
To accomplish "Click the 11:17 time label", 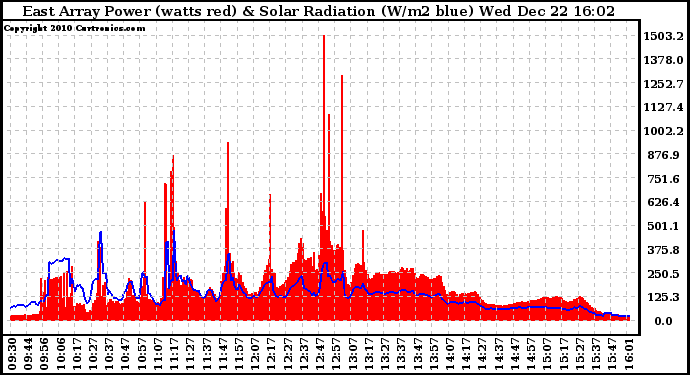I will 174,354.
